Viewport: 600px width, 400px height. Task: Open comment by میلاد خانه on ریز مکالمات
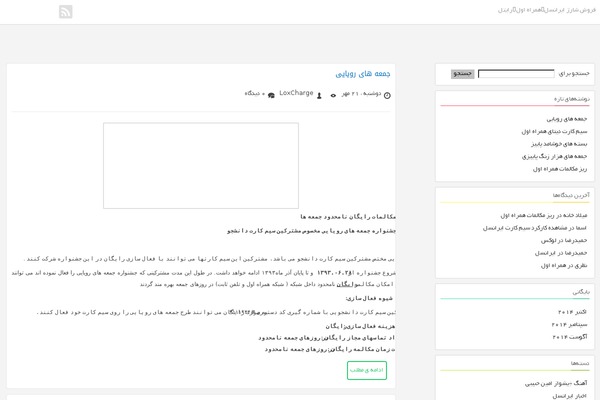coord(544,216)
